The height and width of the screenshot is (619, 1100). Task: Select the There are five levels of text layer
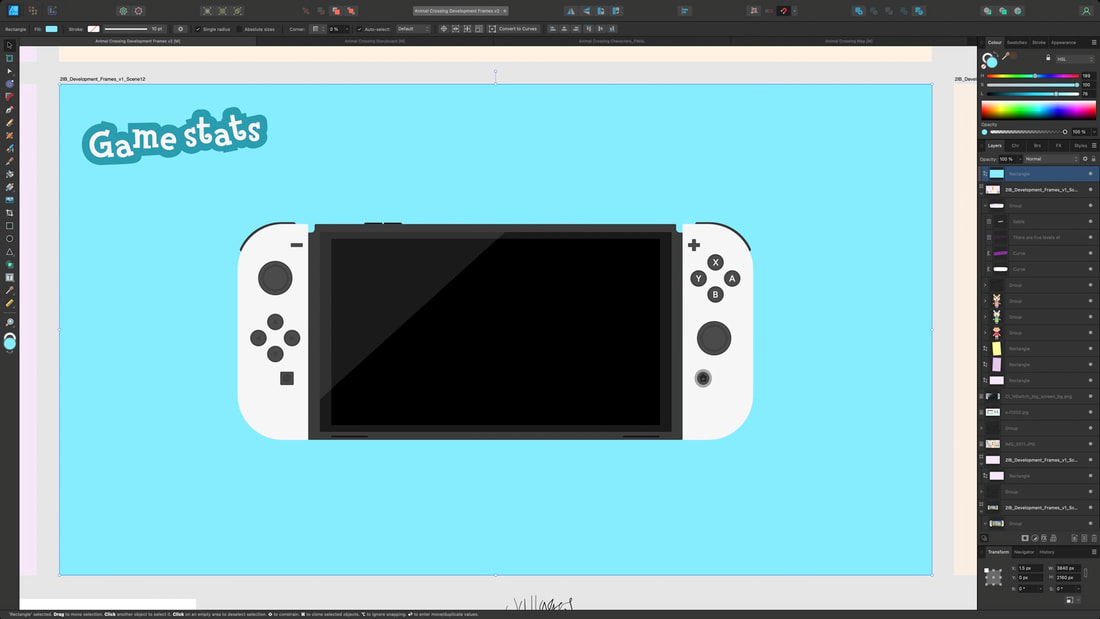click(1038, 237)
